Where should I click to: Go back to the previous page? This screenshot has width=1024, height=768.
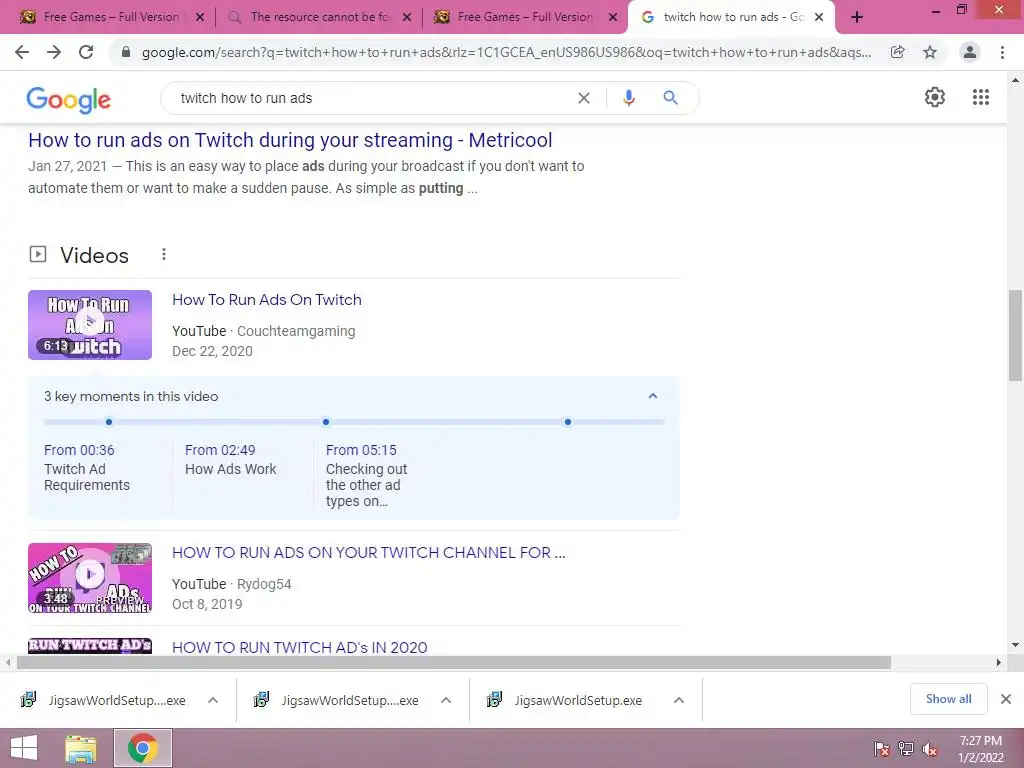(22, 52)
